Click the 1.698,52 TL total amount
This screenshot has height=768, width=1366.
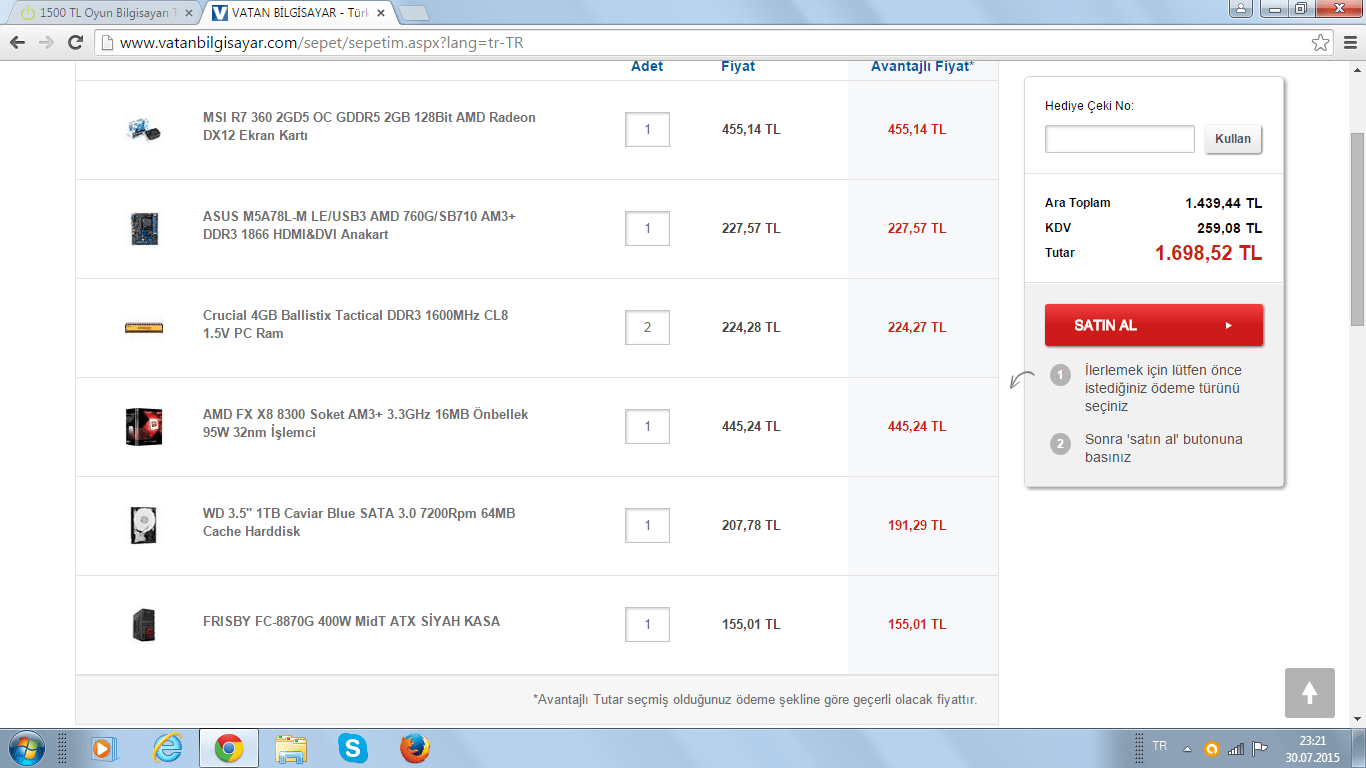[x=1208, y=253]
